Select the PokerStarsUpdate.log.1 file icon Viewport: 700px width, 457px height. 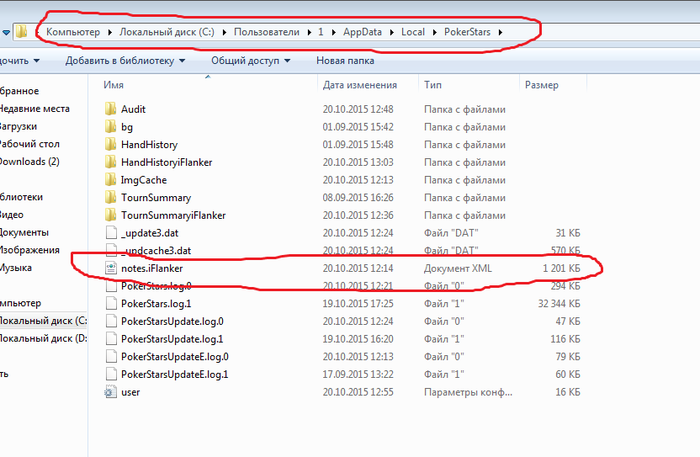coord(111,339)
